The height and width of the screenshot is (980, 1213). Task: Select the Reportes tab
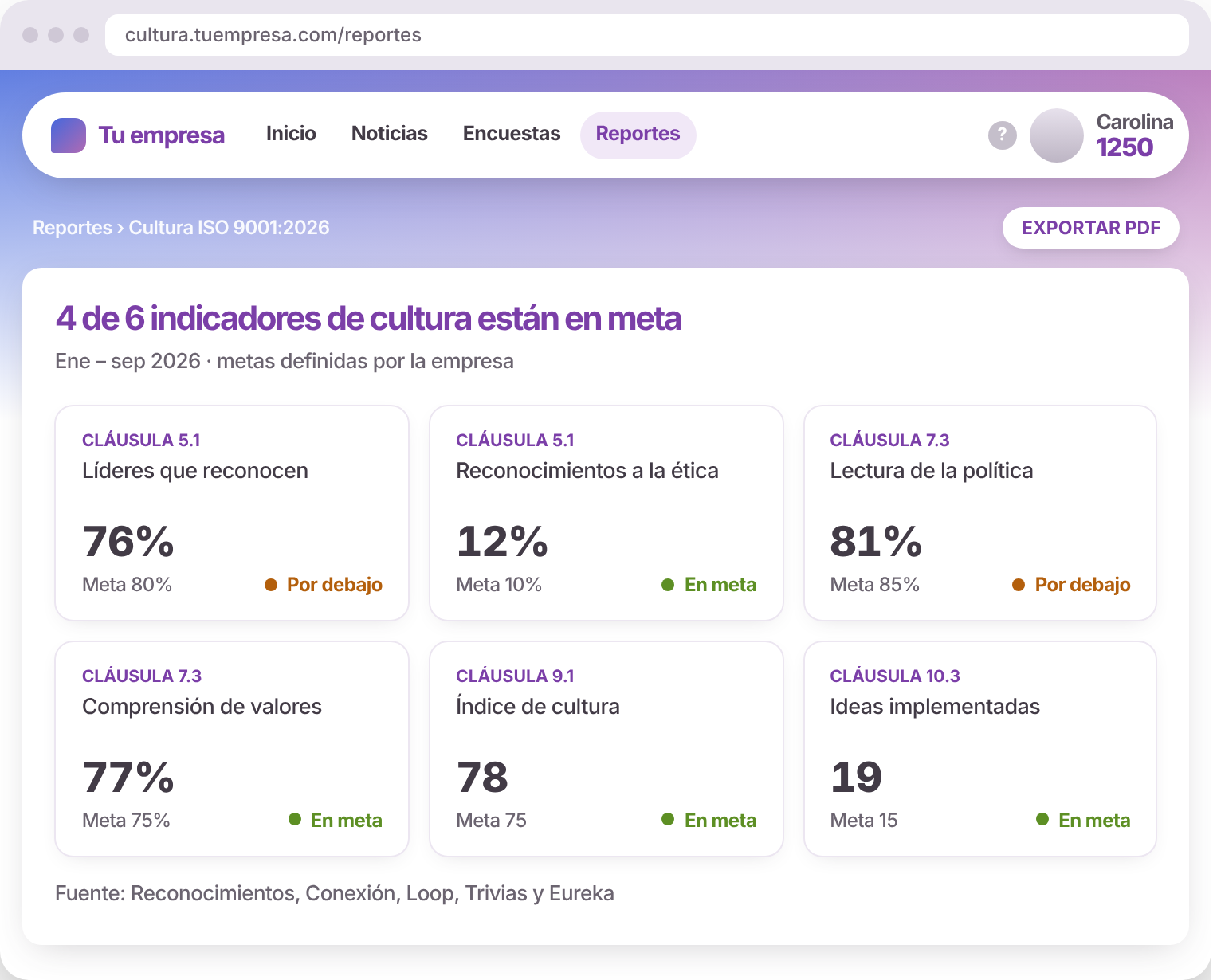click(638, 135)
